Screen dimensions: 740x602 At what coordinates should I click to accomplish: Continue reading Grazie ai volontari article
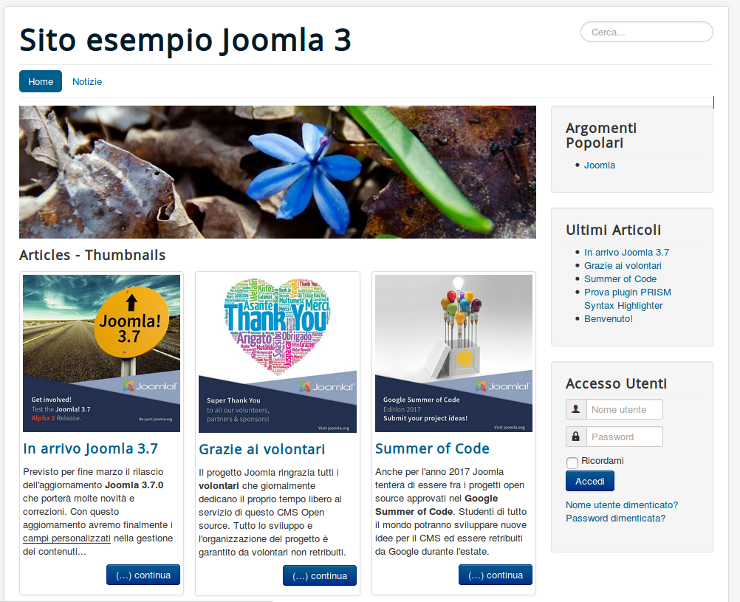tap(320, 576)
